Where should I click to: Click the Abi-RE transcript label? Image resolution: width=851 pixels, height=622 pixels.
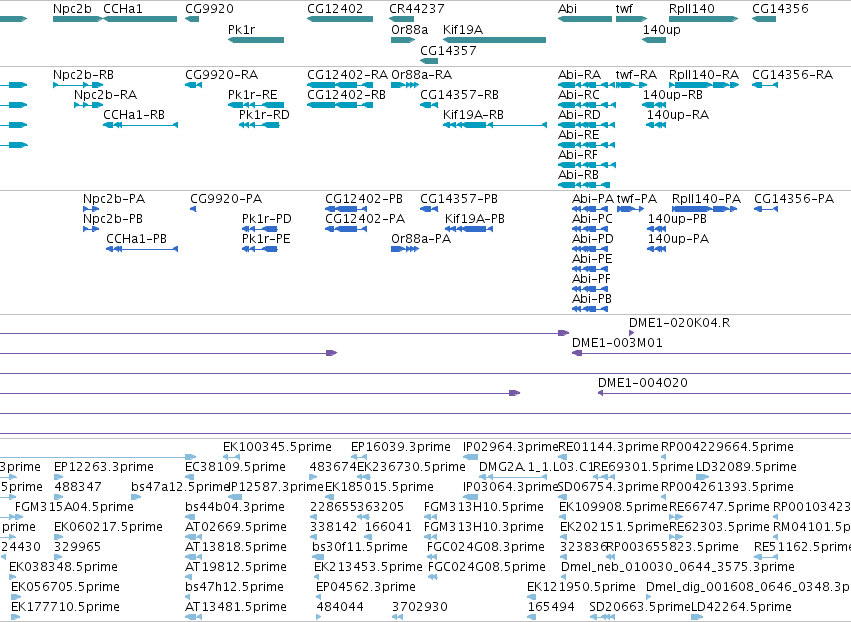pos(579,135)
